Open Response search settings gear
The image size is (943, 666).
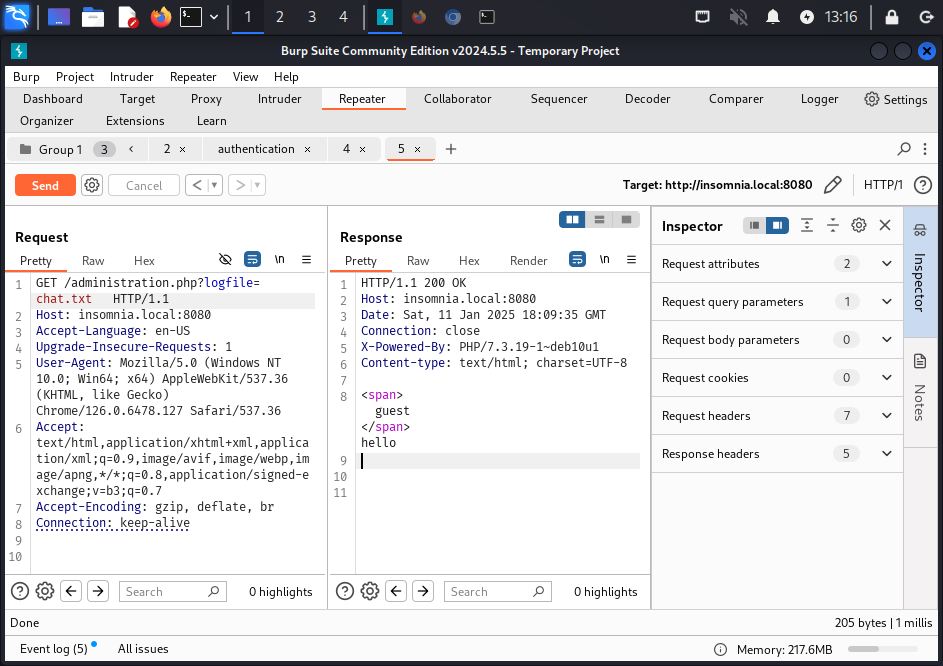[x=369, y=591]
